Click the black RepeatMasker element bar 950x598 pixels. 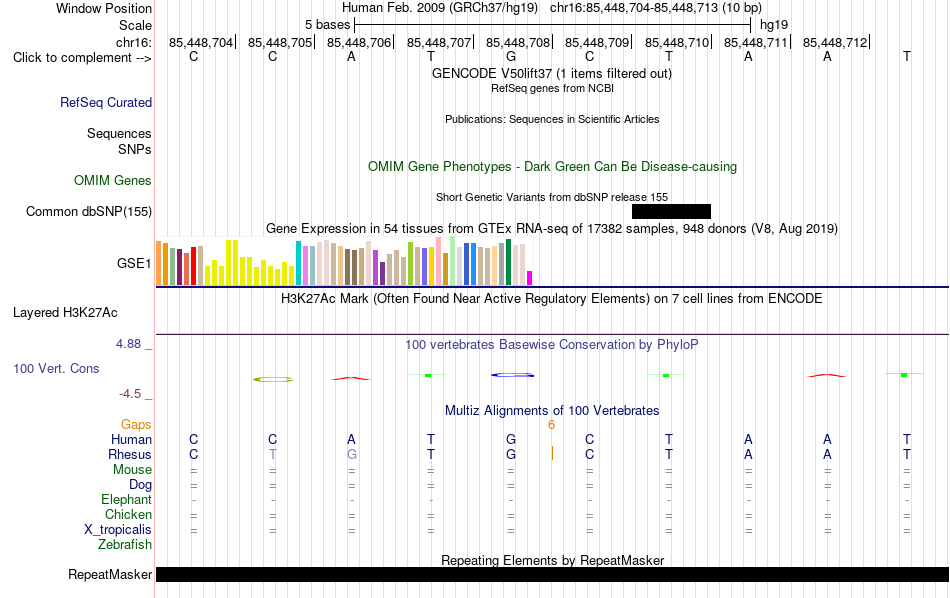point(552,574)
